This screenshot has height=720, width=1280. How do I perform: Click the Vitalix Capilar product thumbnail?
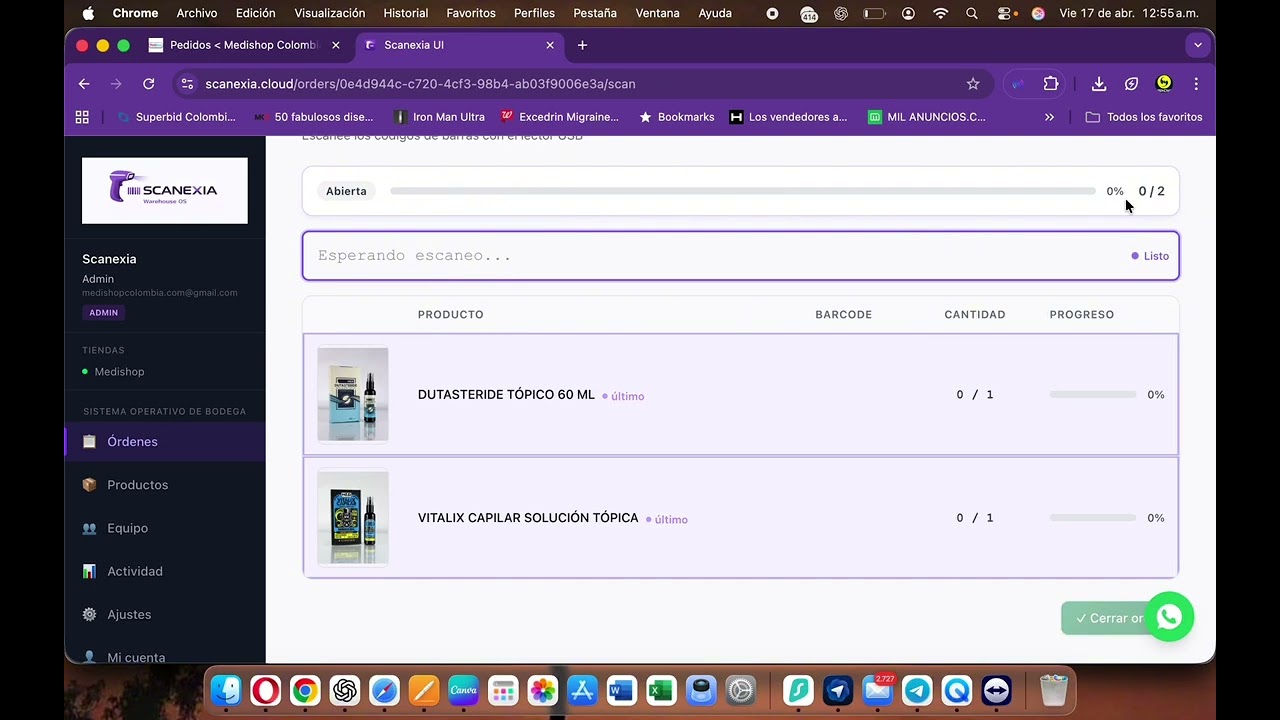click(x=353, y=518)
